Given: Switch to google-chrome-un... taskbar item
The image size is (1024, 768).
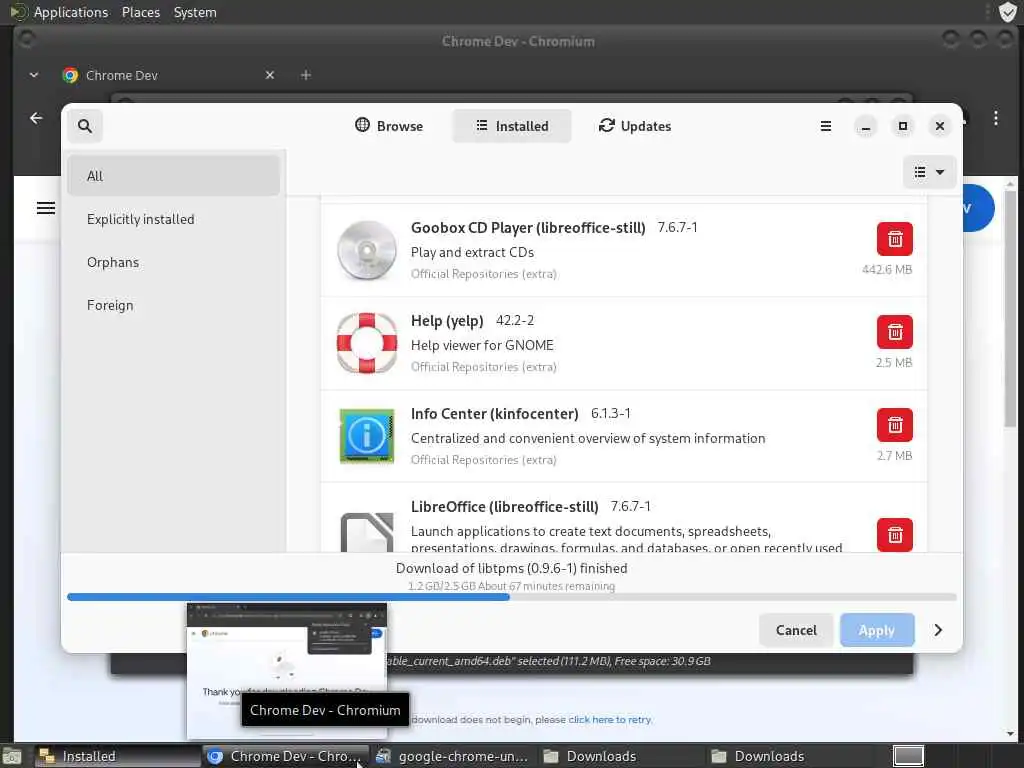Looking at the screenshot, I should coord(453,756).
